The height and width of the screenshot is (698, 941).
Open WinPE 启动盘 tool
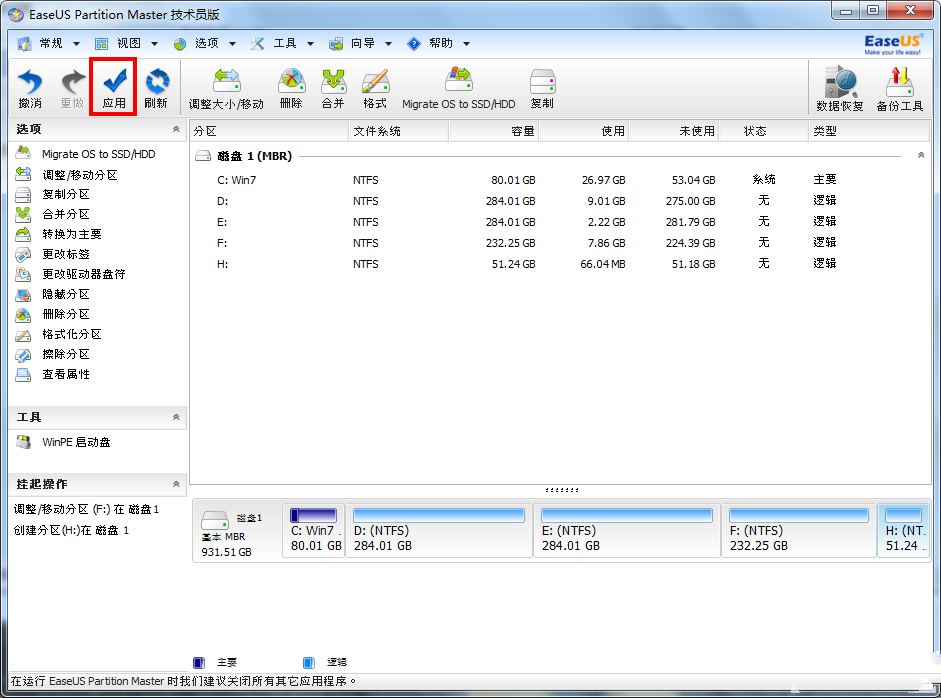64,442
